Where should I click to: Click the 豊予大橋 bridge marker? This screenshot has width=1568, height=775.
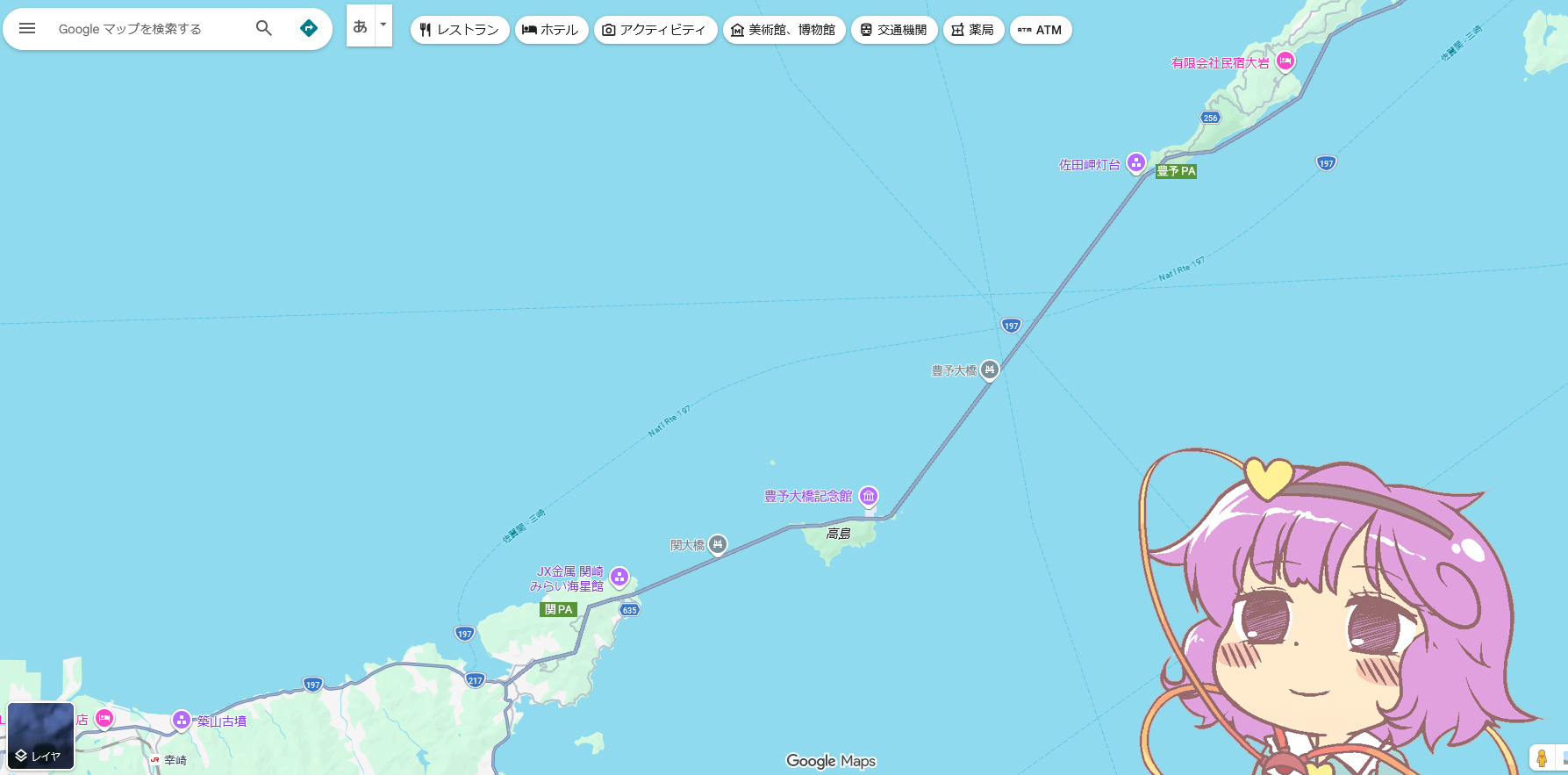[990, 370]
